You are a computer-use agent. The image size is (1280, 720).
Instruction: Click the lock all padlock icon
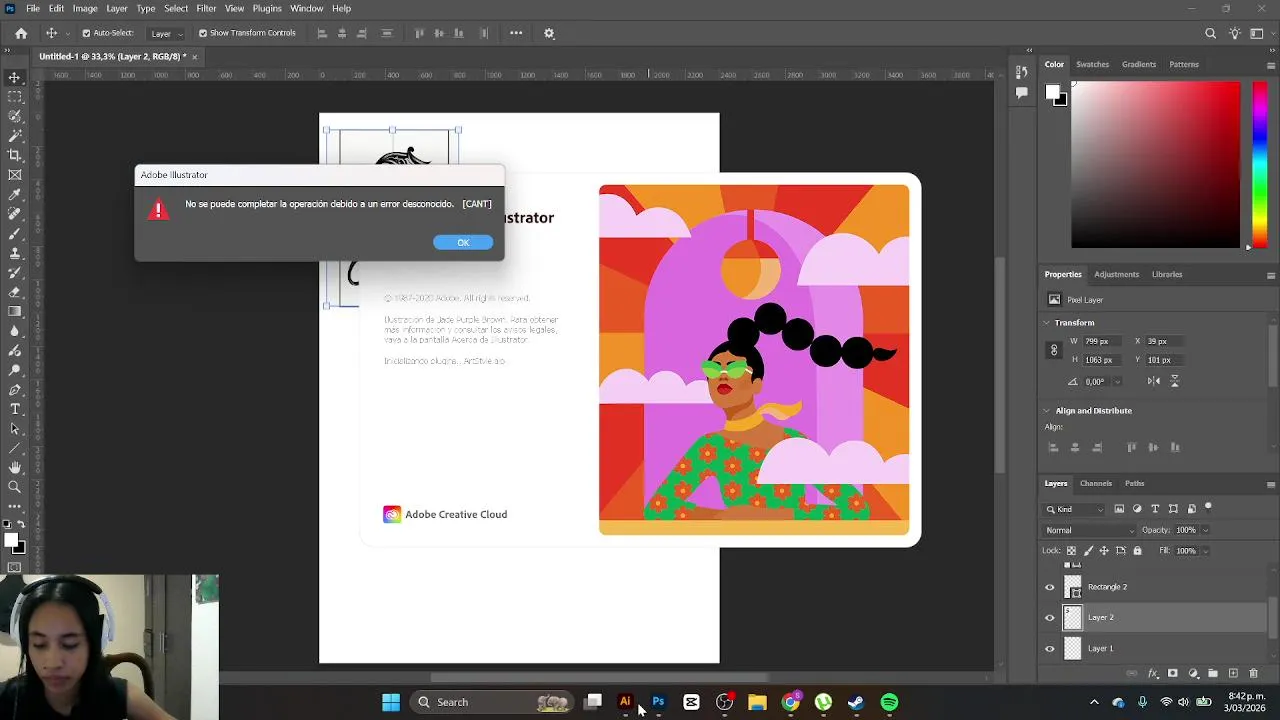(x=1137, y=551)
